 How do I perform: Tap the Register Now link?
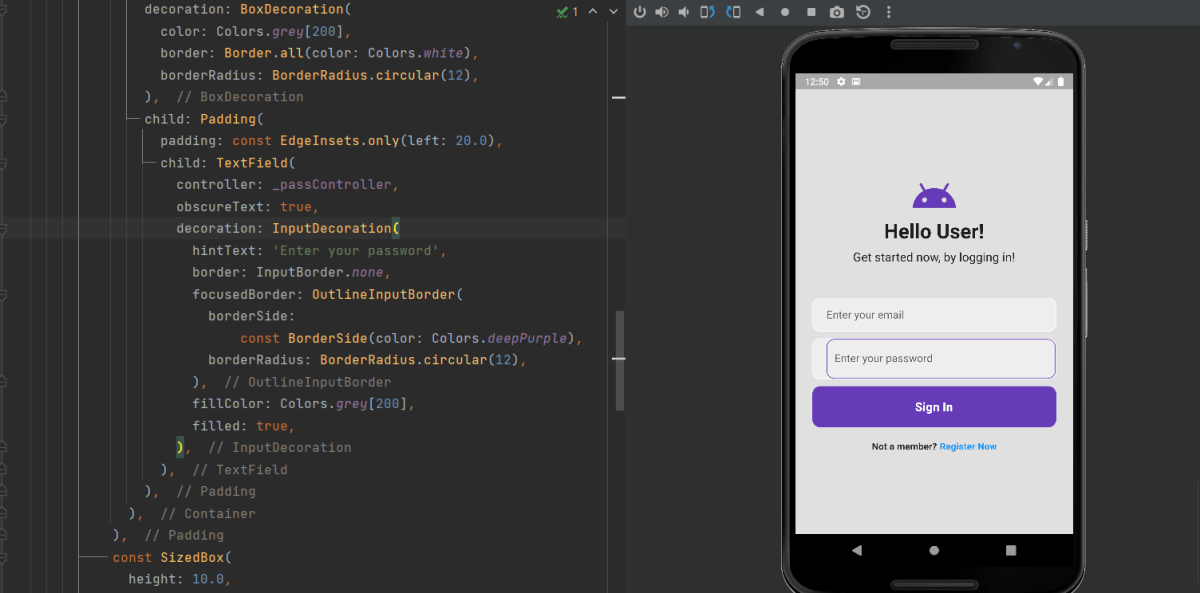[968, 447]
